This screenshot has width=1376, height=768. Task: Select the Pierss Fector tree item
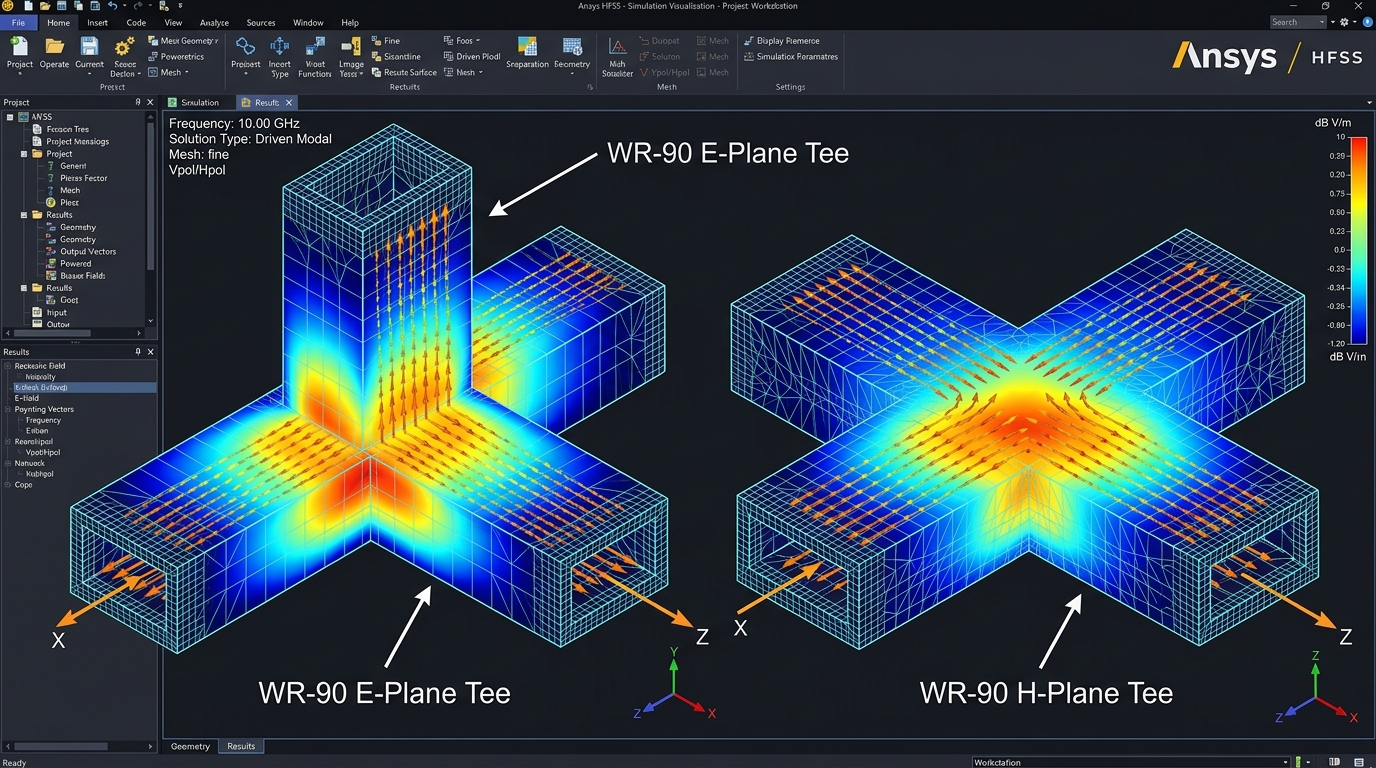pos(84,178)
